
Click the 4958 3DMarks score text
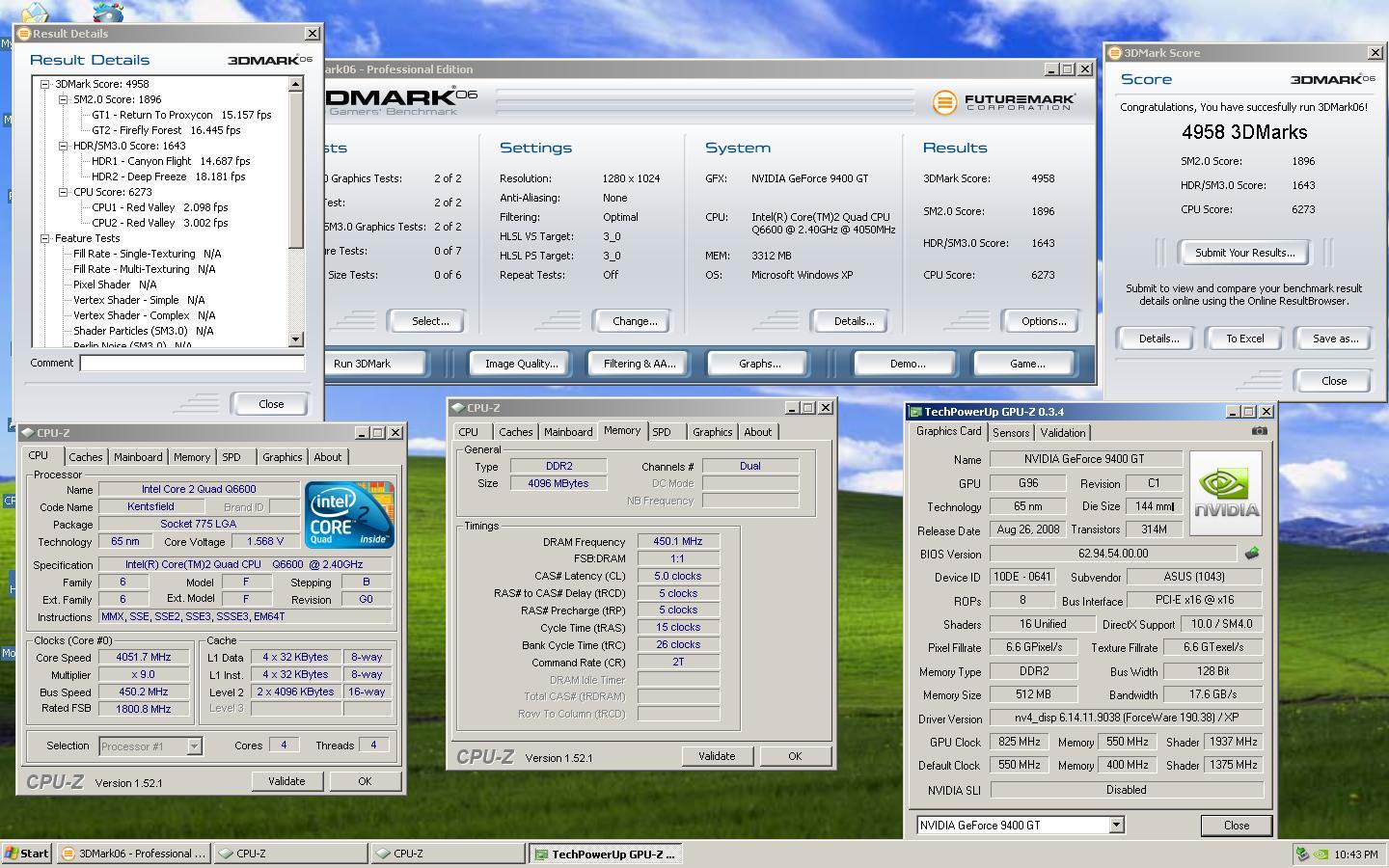click(1244, 132)
